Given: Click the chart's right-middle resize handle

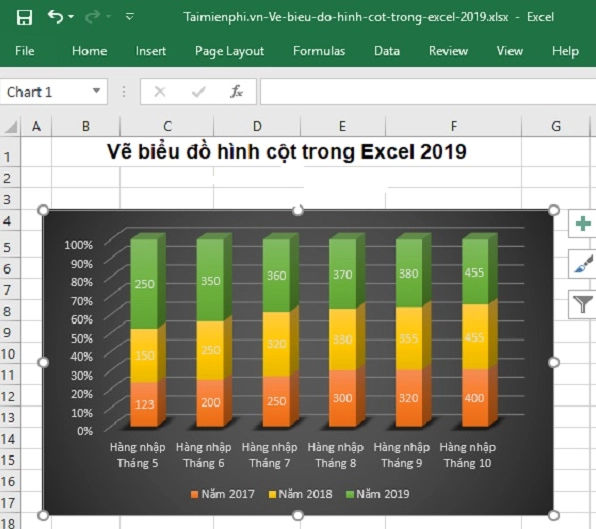Looking at the screenshot, I should [554, 363].
